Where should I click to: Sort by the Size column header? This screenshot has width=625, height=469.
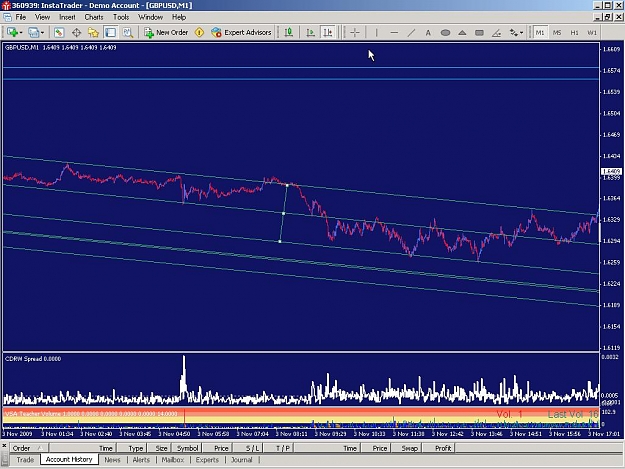point(159,448)
